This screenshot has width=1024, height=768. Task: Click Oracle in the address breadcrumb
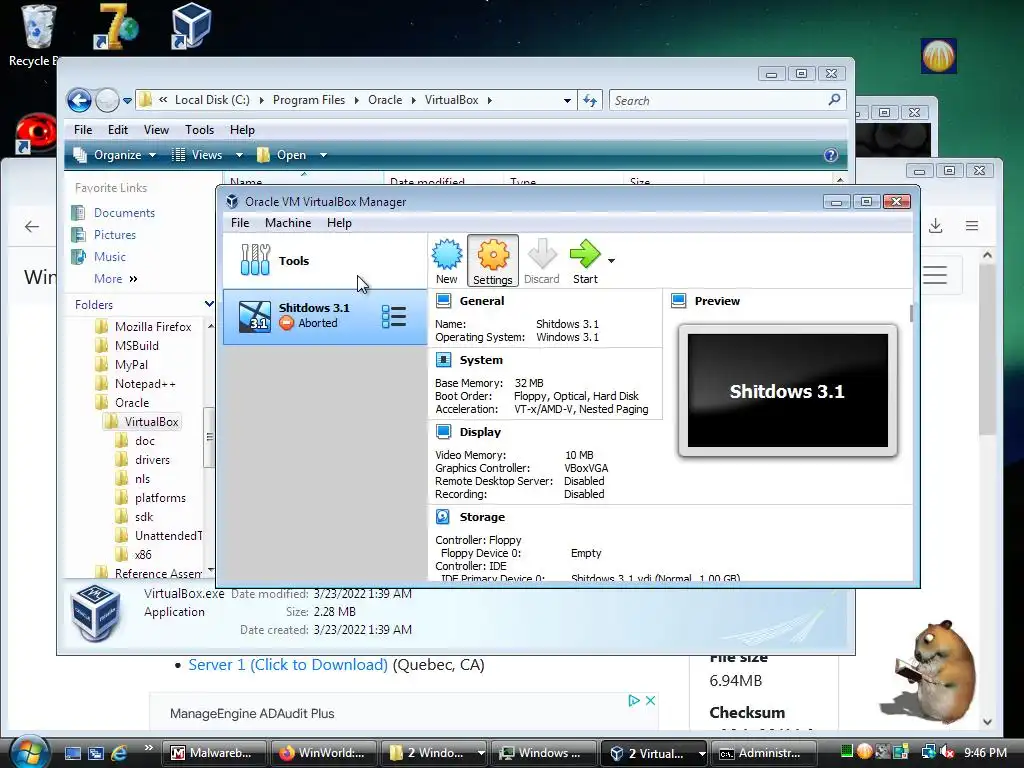[x=385, y=100]
